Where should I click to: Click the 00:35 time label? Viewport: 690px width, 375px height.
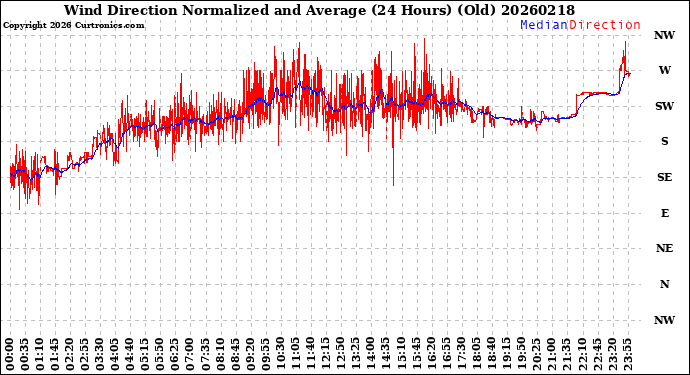point(25,355)
